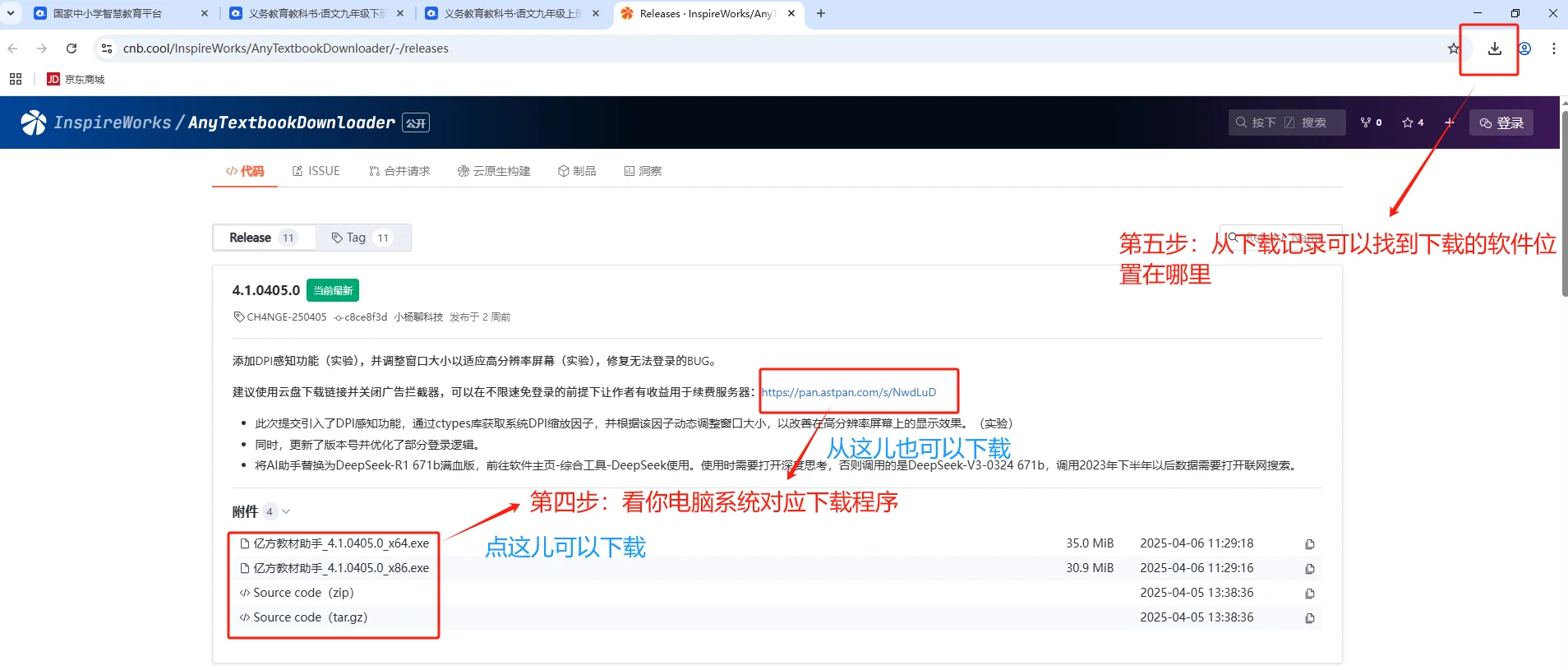1568x670 pixels.
Task: Select the Release 11 toggle
Action: pyautogui.click(x=264, y=238)
